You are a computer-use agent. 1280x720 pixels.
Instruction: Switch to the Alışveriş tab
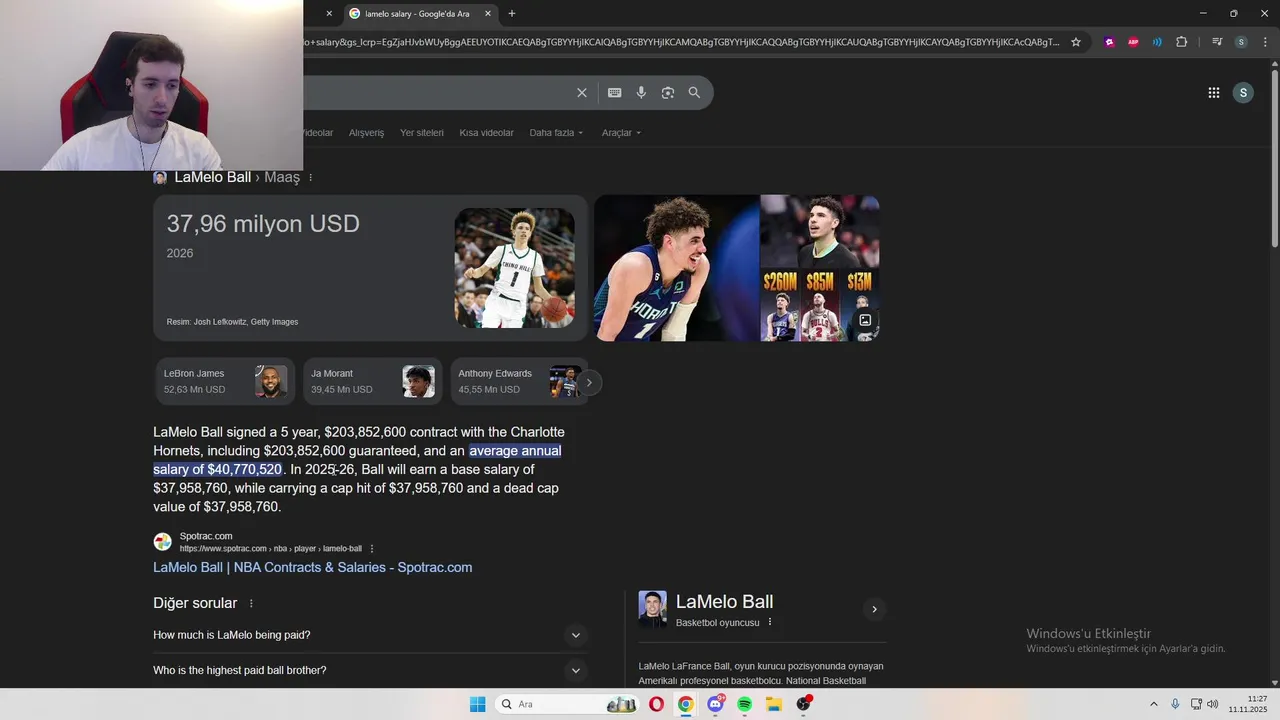(x=366, y=133)
